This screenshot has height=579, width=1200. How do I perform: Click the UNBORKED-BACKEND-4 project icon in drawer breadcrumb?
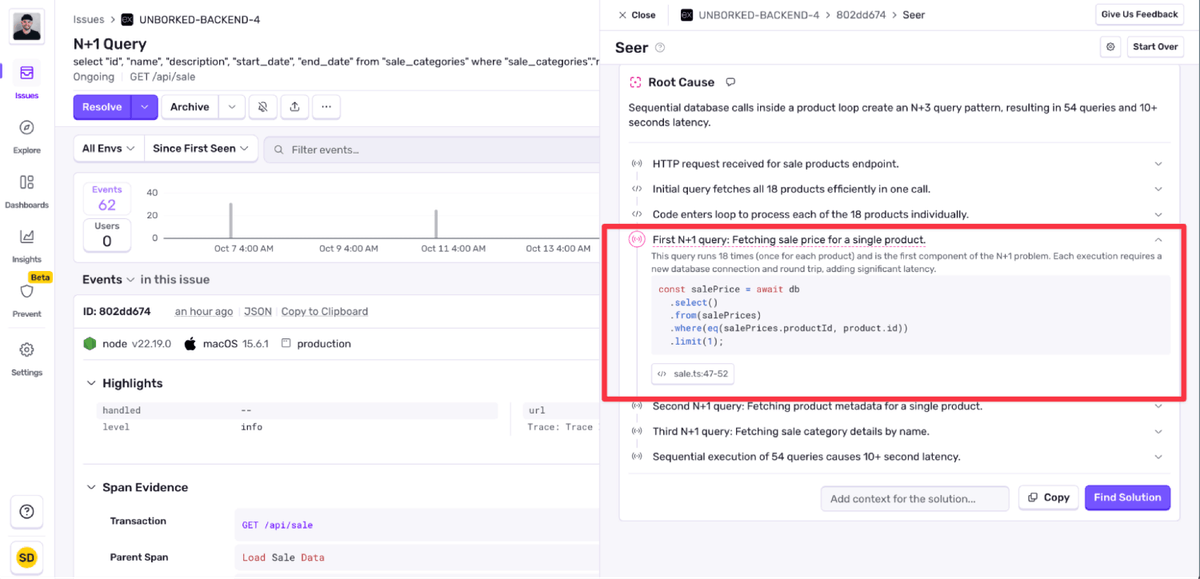coord(687,15)
